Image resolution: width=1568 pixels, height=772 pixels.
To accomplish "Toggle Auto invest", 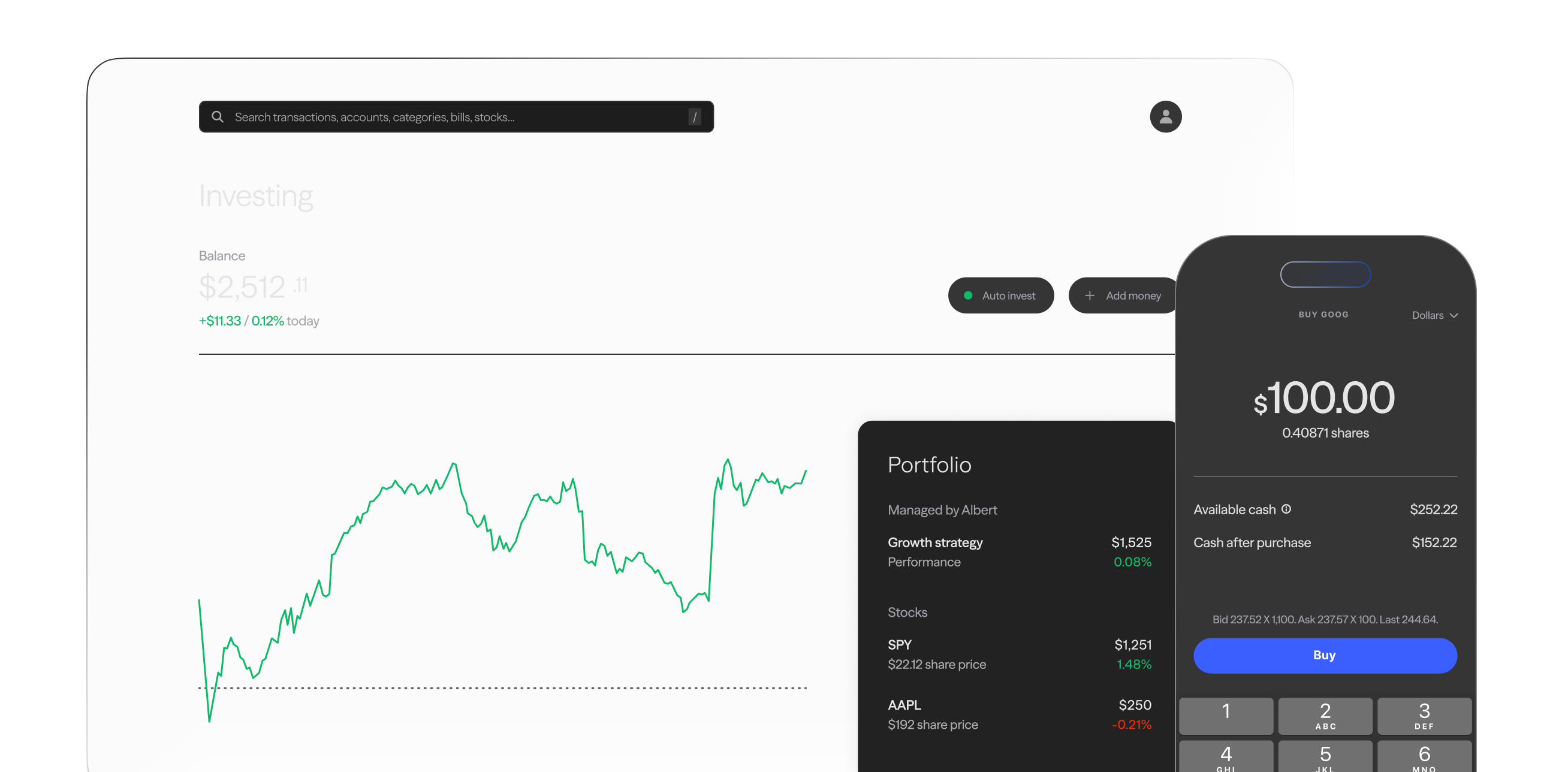I will pyautogui.click(x=1001, y=295).
